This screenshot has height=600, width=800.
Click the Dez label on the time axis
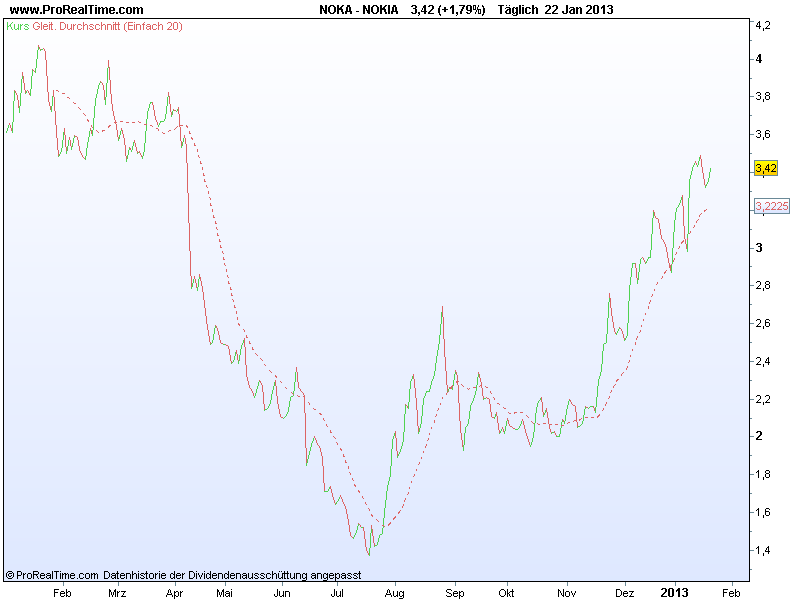pyautogui.click(x=624, y=593)
